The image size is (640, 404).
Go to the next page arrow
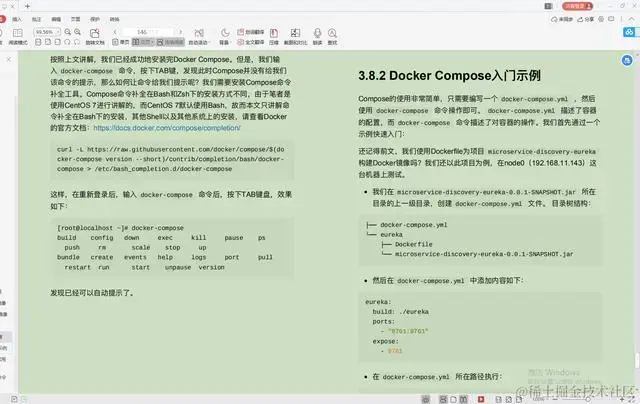(180, 32)
